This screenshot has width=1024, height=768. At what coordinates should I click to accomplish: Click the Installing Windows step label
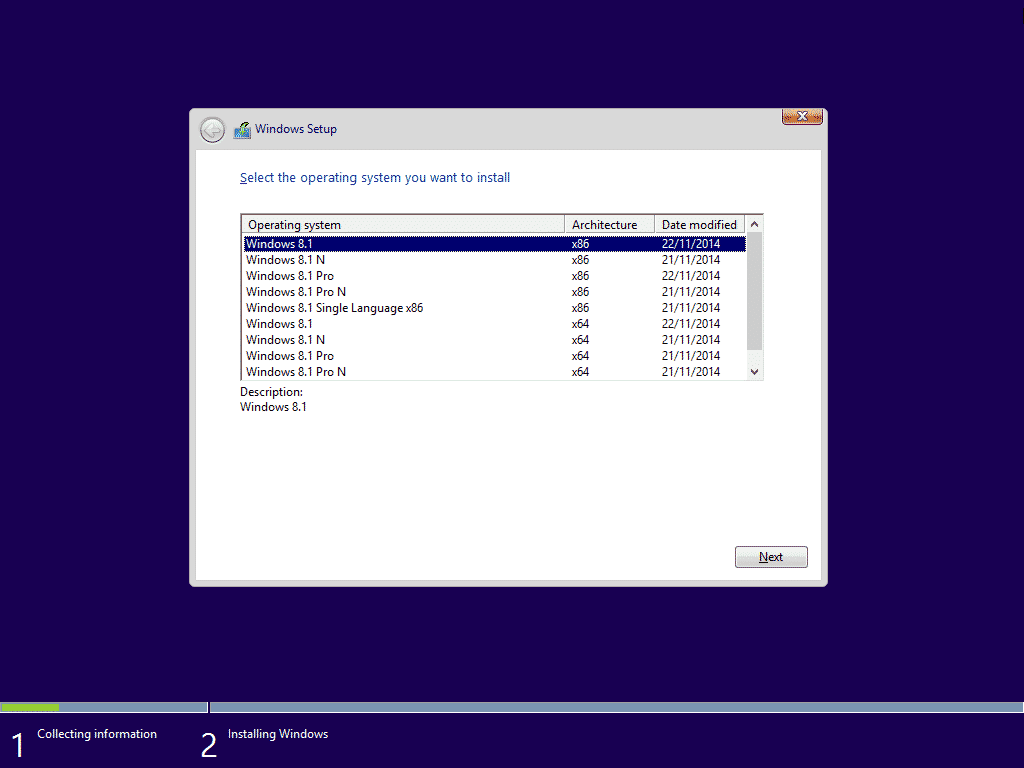tap(277, 733)
